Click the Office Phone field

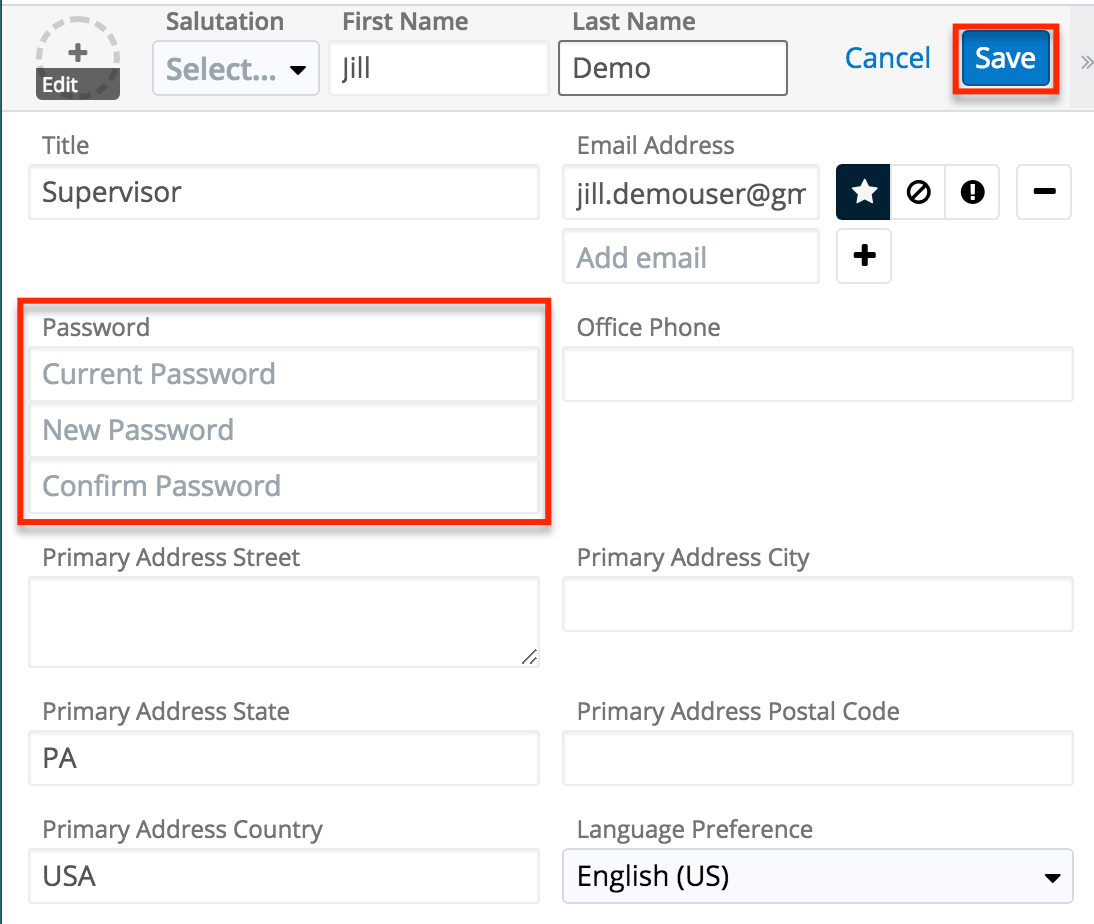817,375
